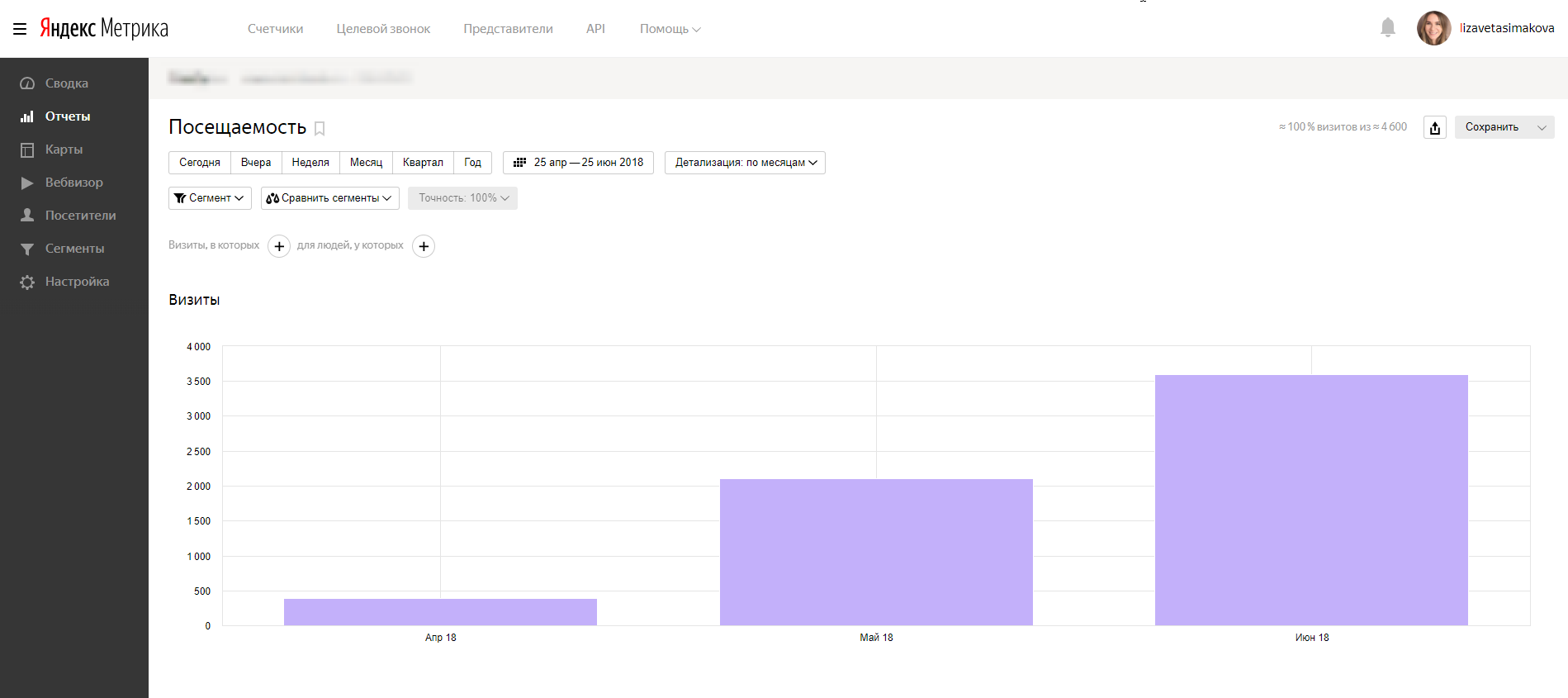Click the Настройка gear icon
Image resolution: width=1568 pixels, height=698 pixels.
[27, 282]
